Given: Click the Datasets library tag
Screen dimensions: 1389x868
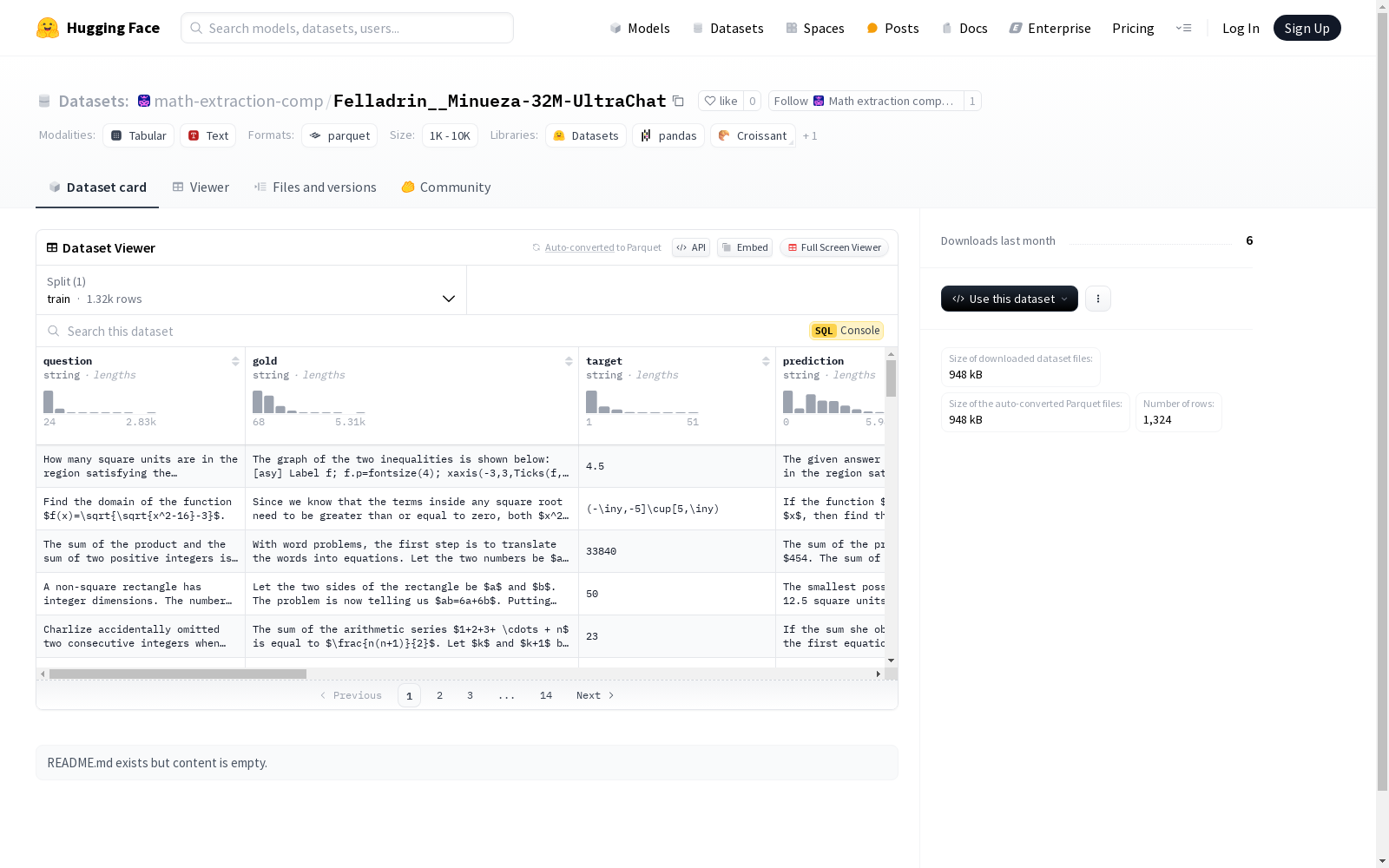Looking at the screenshot, I should [x=586, y=135].
